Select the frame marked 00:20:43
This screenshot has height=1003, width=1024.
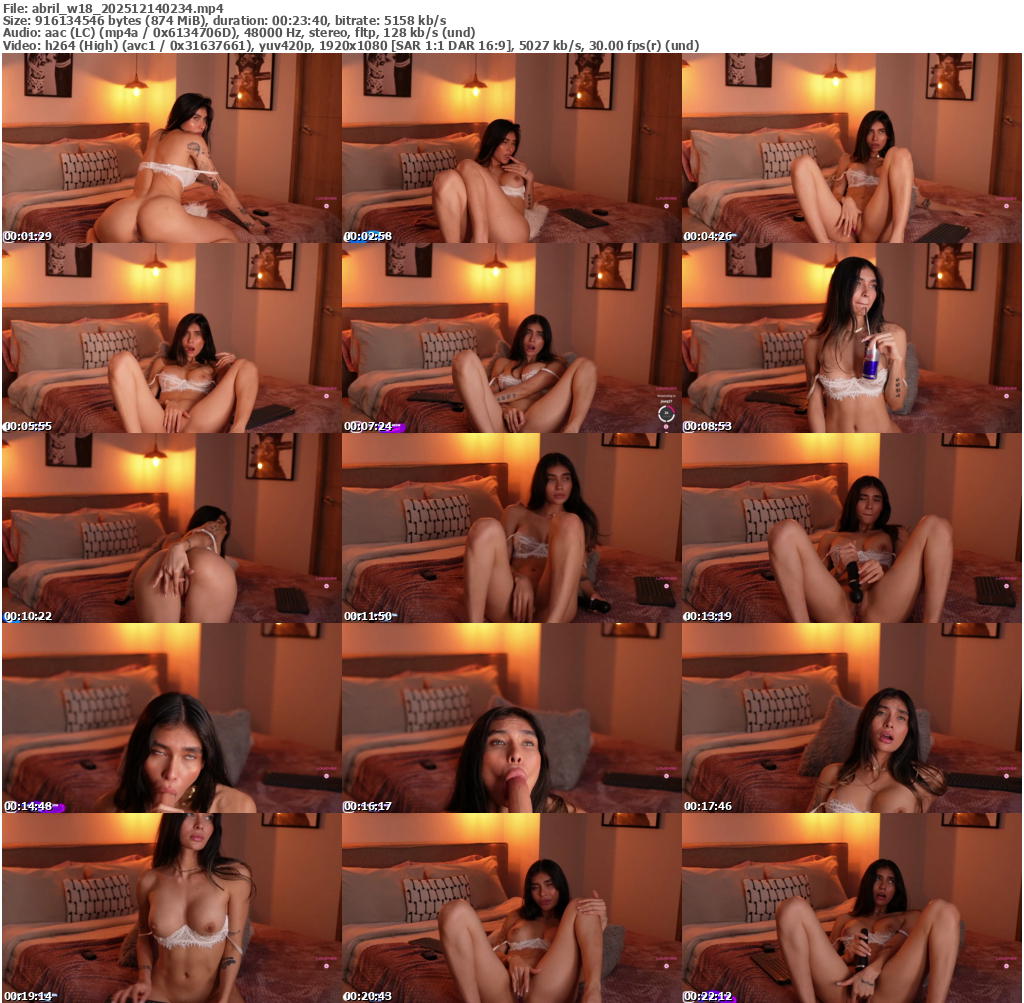[511, 908]
